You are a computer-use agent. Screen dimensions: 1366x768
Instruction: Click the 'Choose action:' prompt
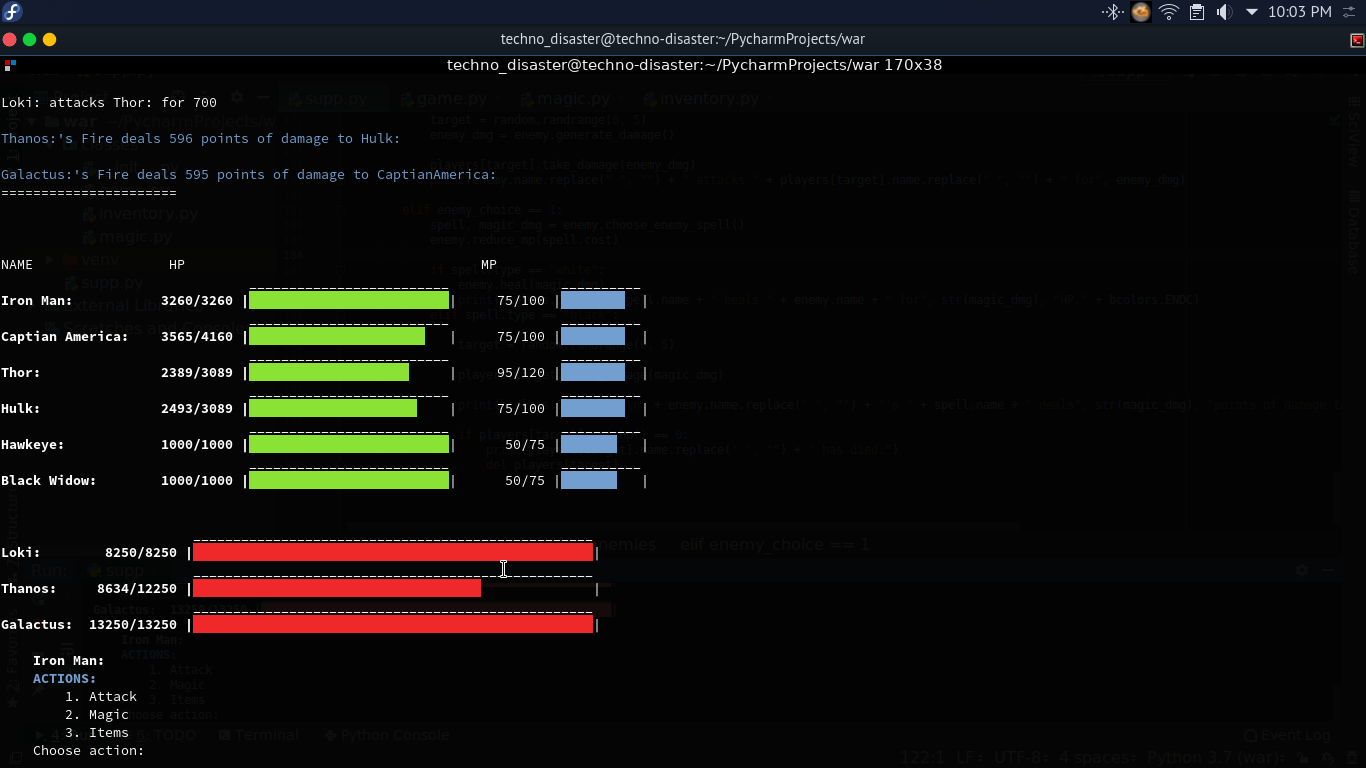(x=89, y=750)
